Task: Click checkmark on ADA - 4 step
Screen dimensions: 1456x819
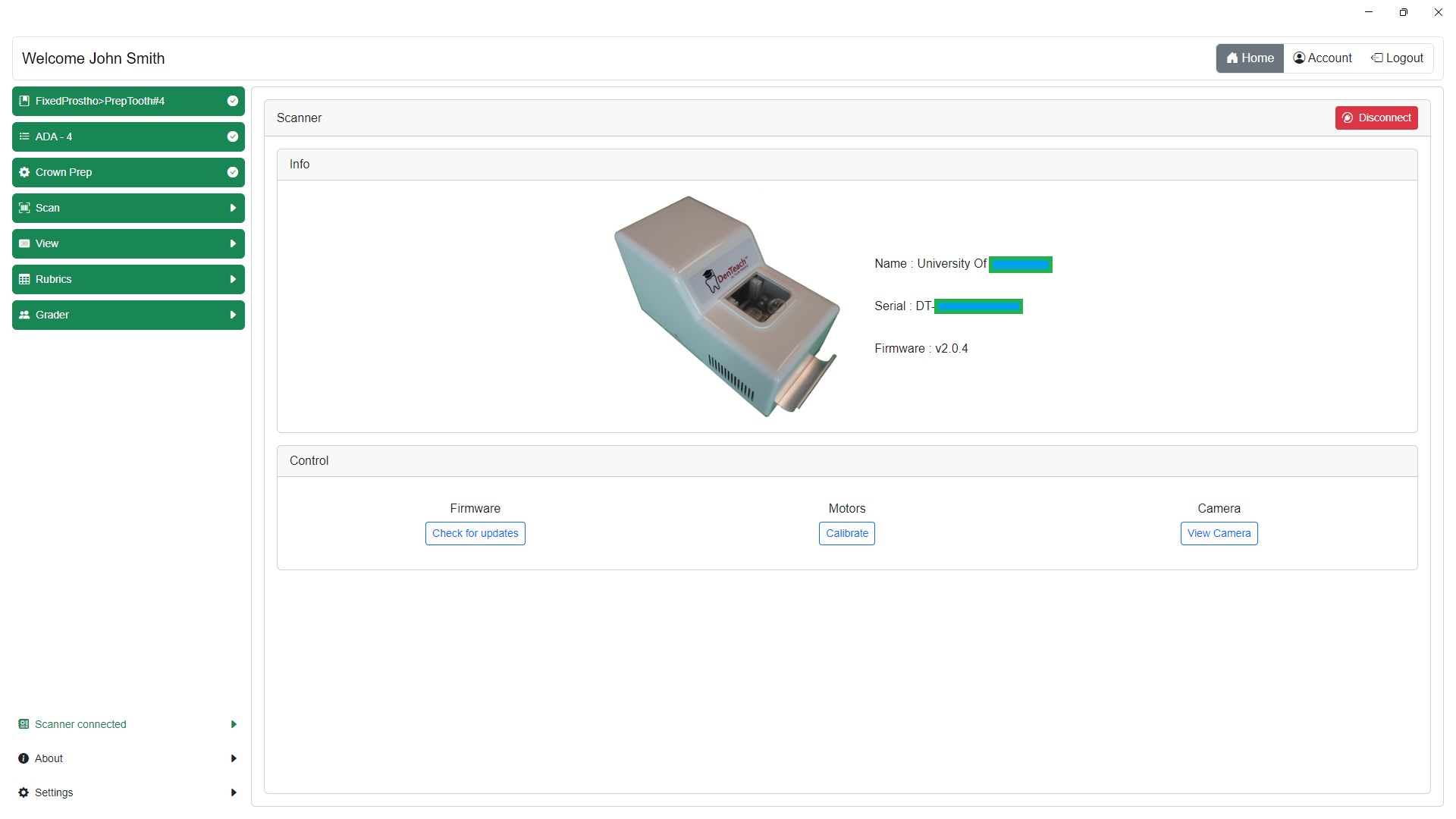Action: coord(233,136)
